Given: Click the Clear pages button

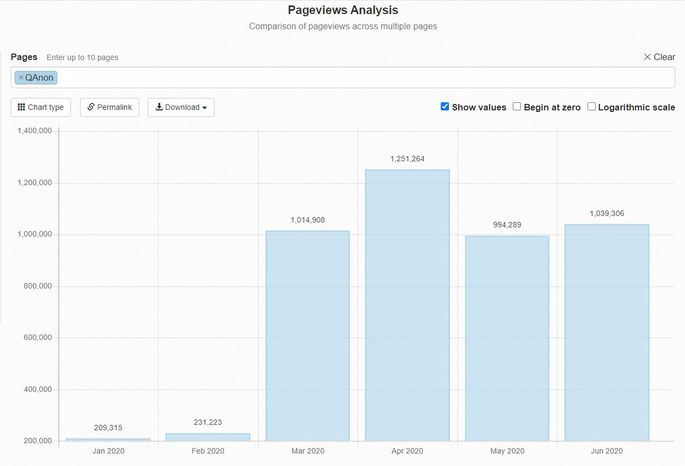Looking at the screenshot, I should pos(659,57).
